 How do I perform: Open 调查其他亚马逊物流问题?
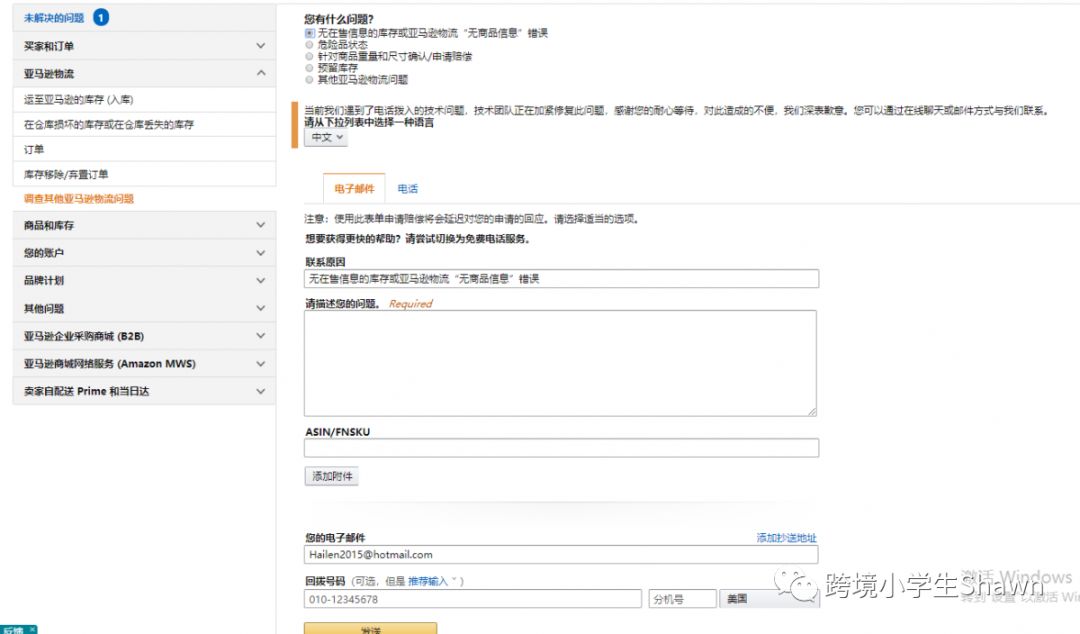tap(79, 198)
